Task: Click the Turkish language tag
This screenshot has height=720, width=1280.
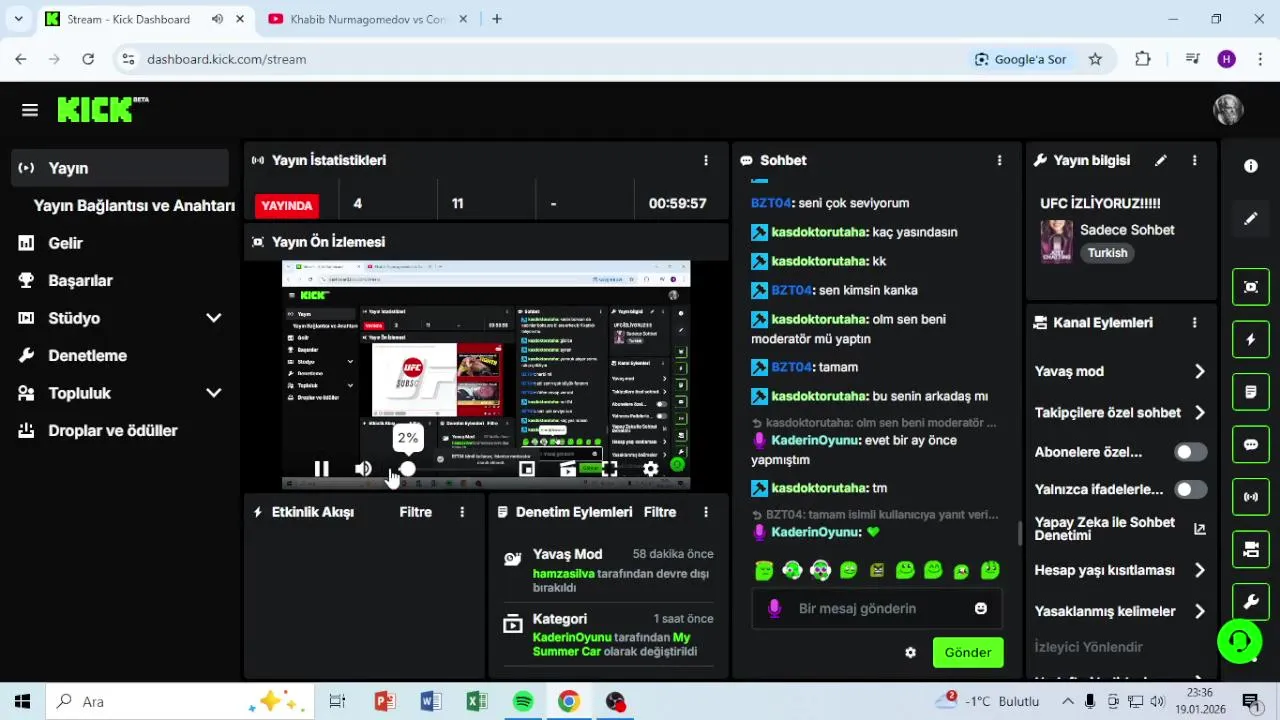Action: click(x=1107, y=253)
